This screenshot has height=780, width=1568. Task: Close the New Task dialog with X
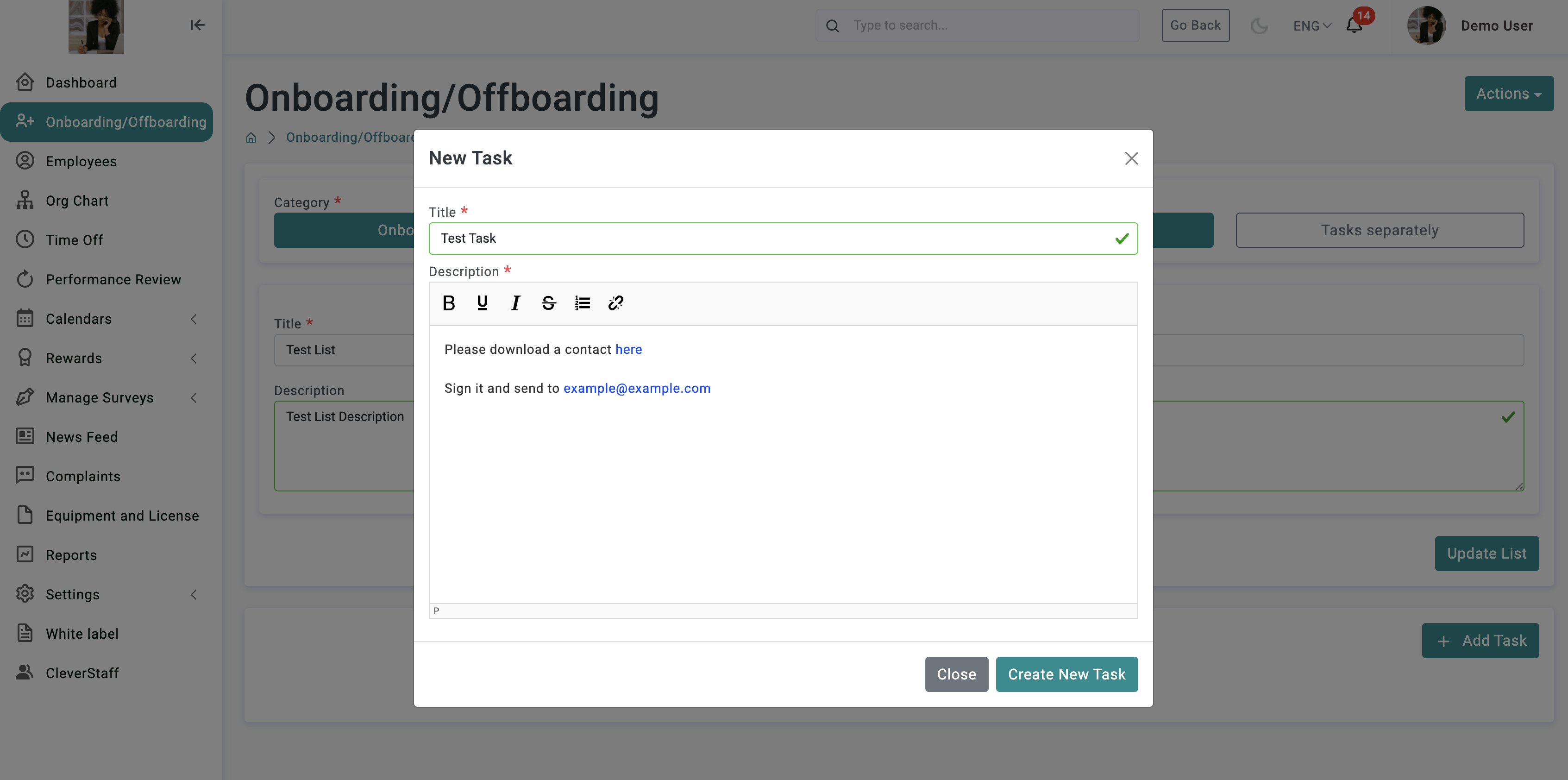1131,158
